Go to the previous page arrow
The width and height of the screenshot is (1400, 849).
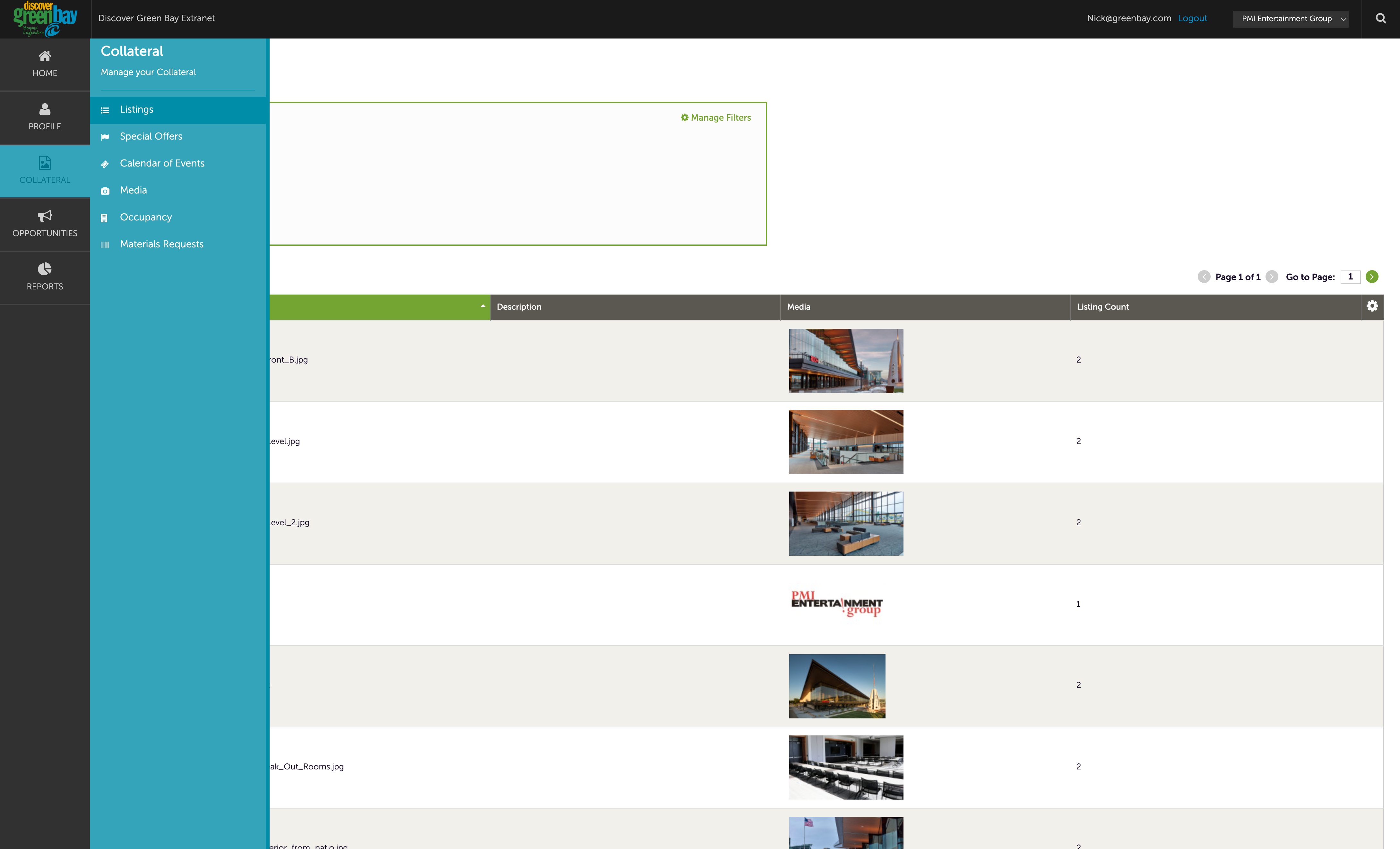click(x=1204, y=277)
